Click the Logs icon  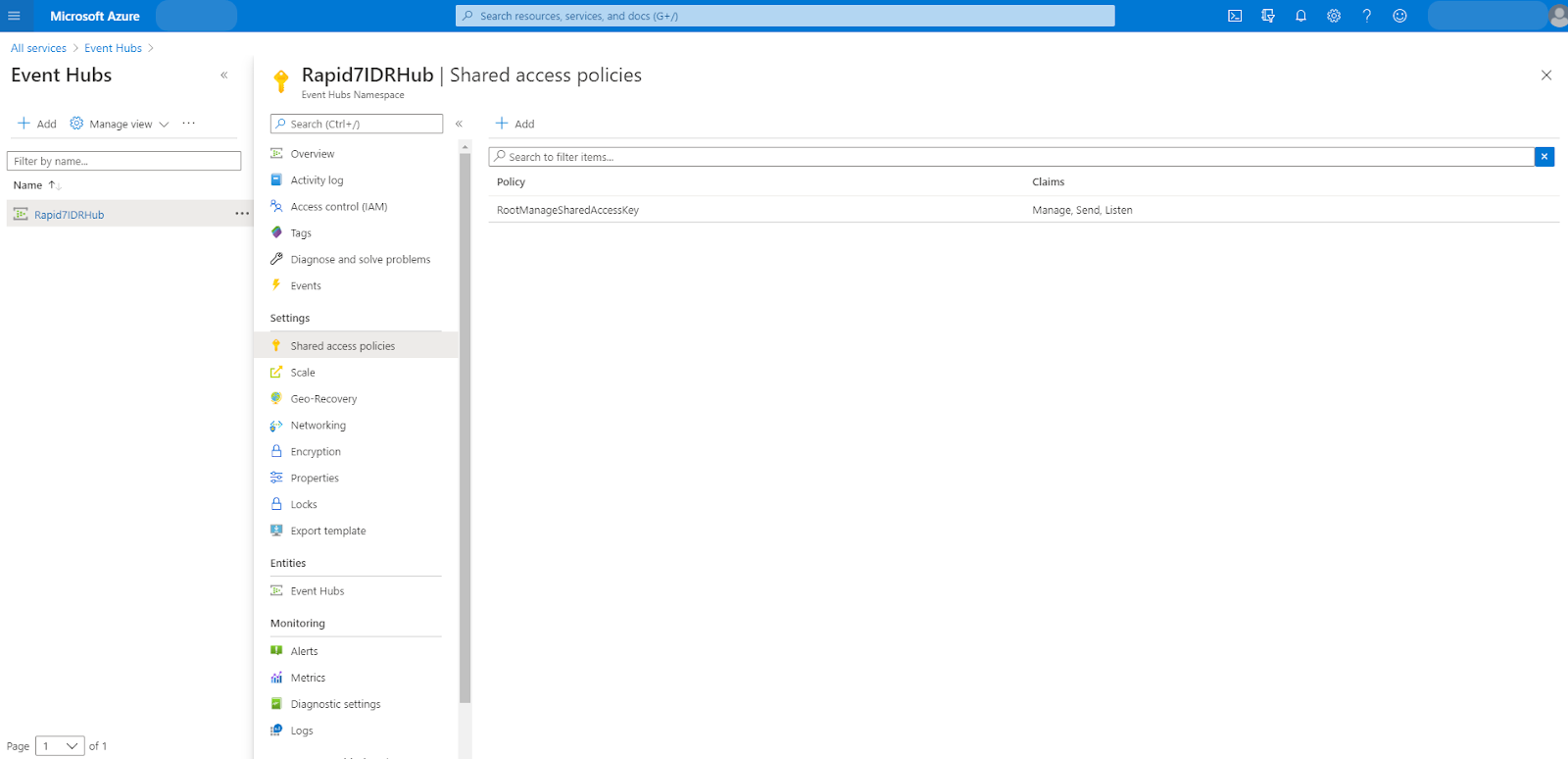(x=276, y=730)
